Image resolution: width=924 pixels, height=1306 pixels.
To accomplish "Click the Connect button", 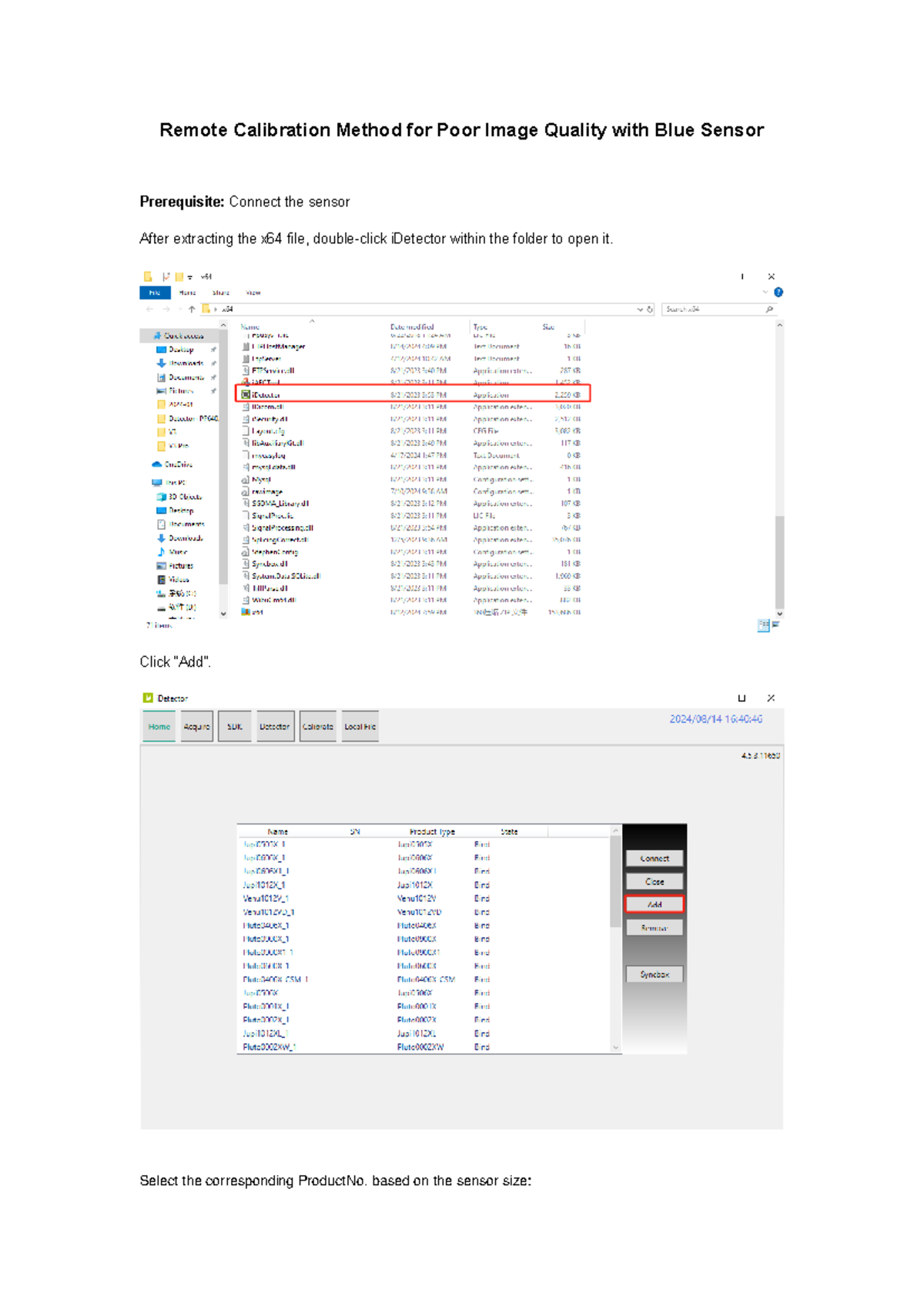I will (x=654, y=859).
